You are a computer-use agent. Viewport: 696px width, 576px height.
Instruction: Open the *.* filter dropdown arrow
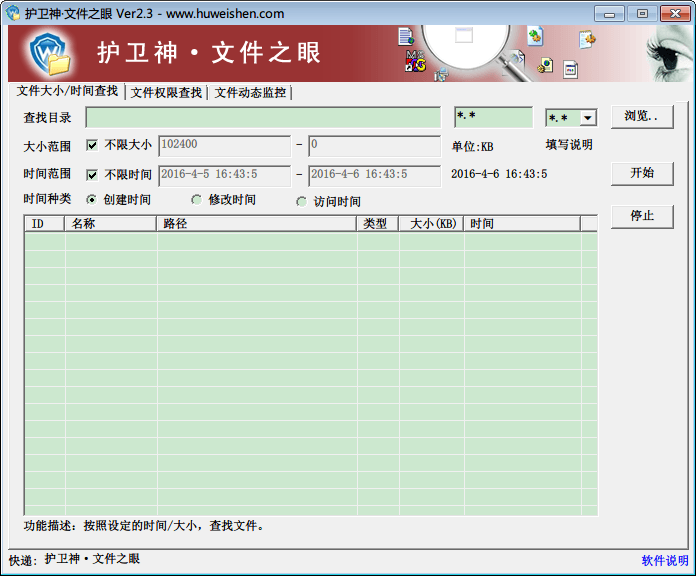point(588,118)
